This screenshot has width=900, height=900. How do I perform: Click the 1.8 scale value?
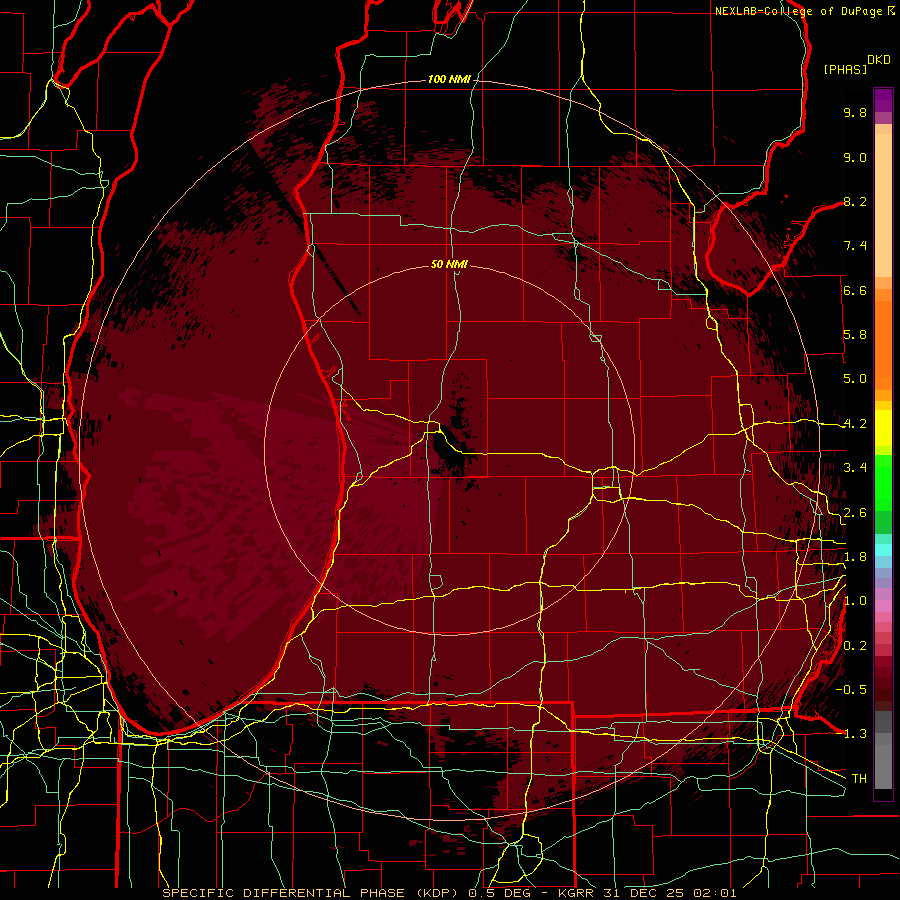coord(855,557)
